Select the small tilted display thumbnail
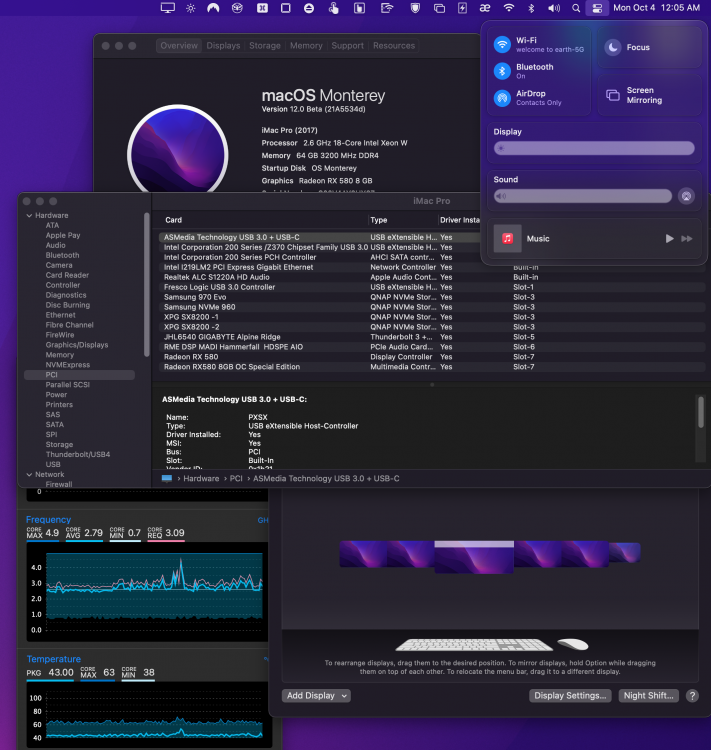 (x=624, y=552)
